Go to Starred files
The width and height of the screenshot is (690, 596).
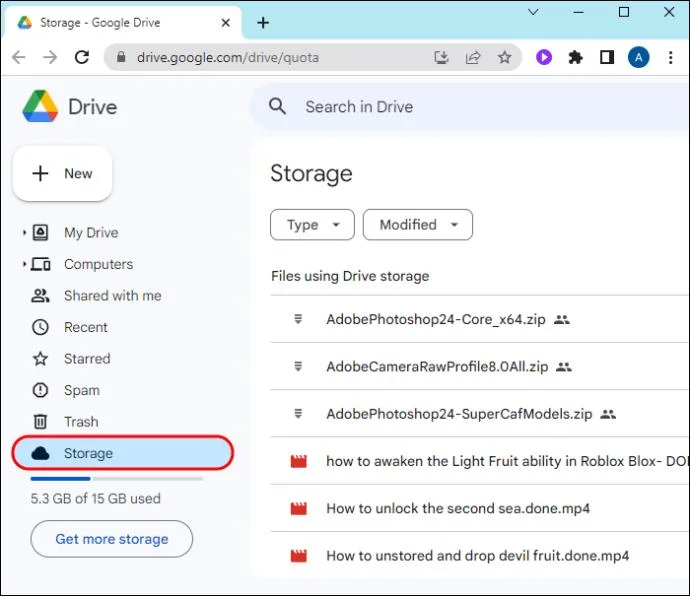pos(87,359)
